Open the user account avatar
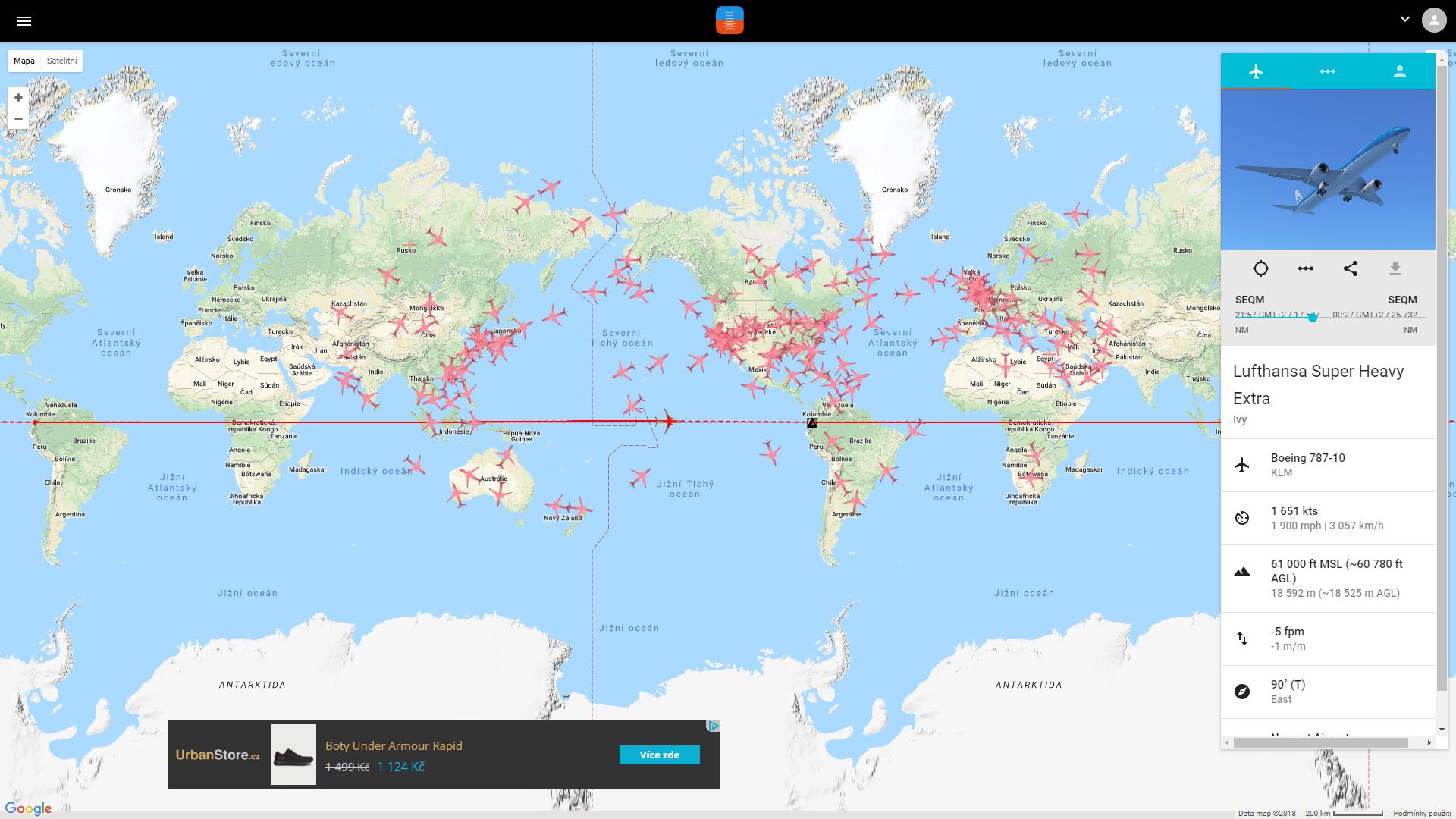The height and width of the screenshot is (819, 1456). click(x=1433, y=20)
